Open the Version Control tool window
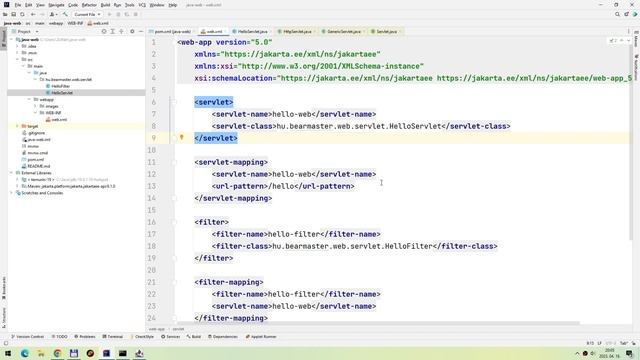Screen dimensions: 640x360 point(27,337)
